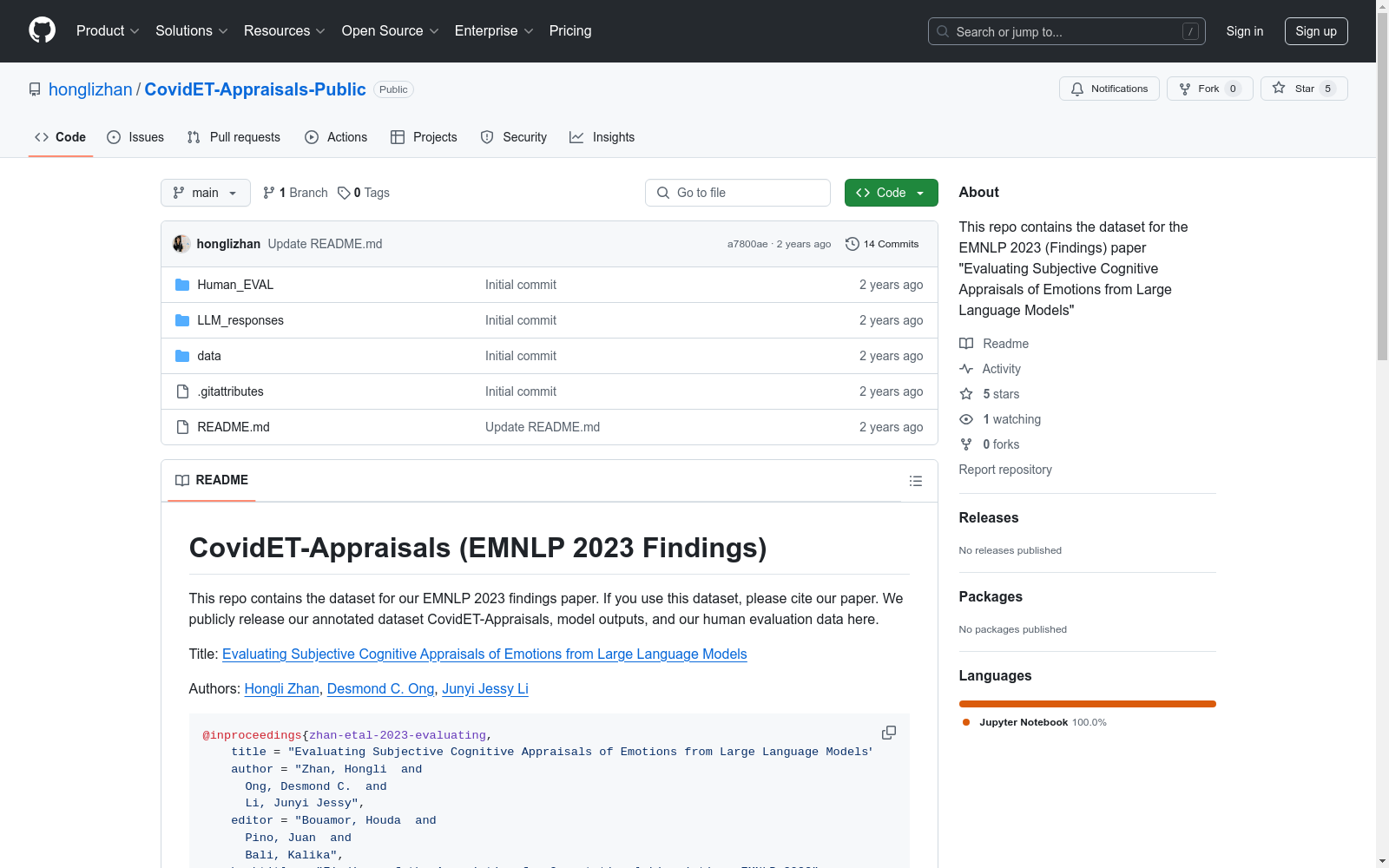Open the LLM_responses folder

click(240, 320)
